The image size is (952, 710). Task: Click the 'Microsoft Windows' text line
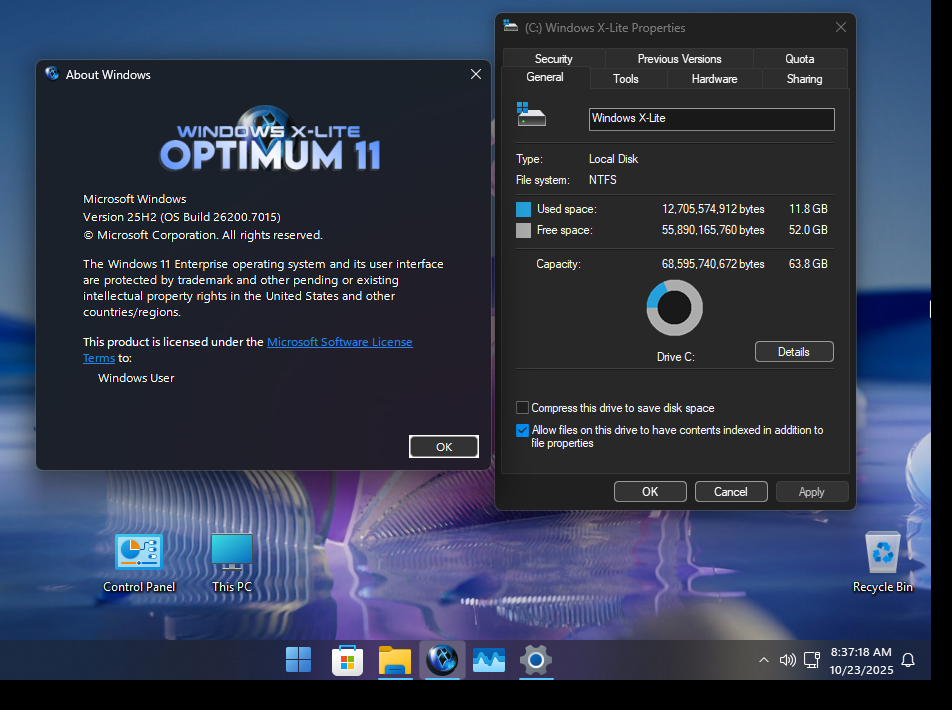tap(135, 199)
